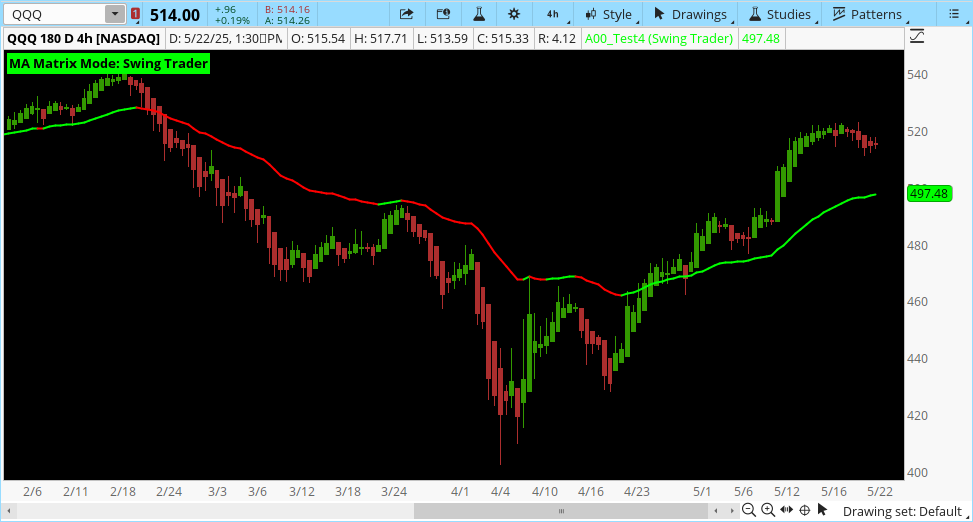Click the chart scale icon at top right
Screen dimensions: 973x522
pos(918,38)
